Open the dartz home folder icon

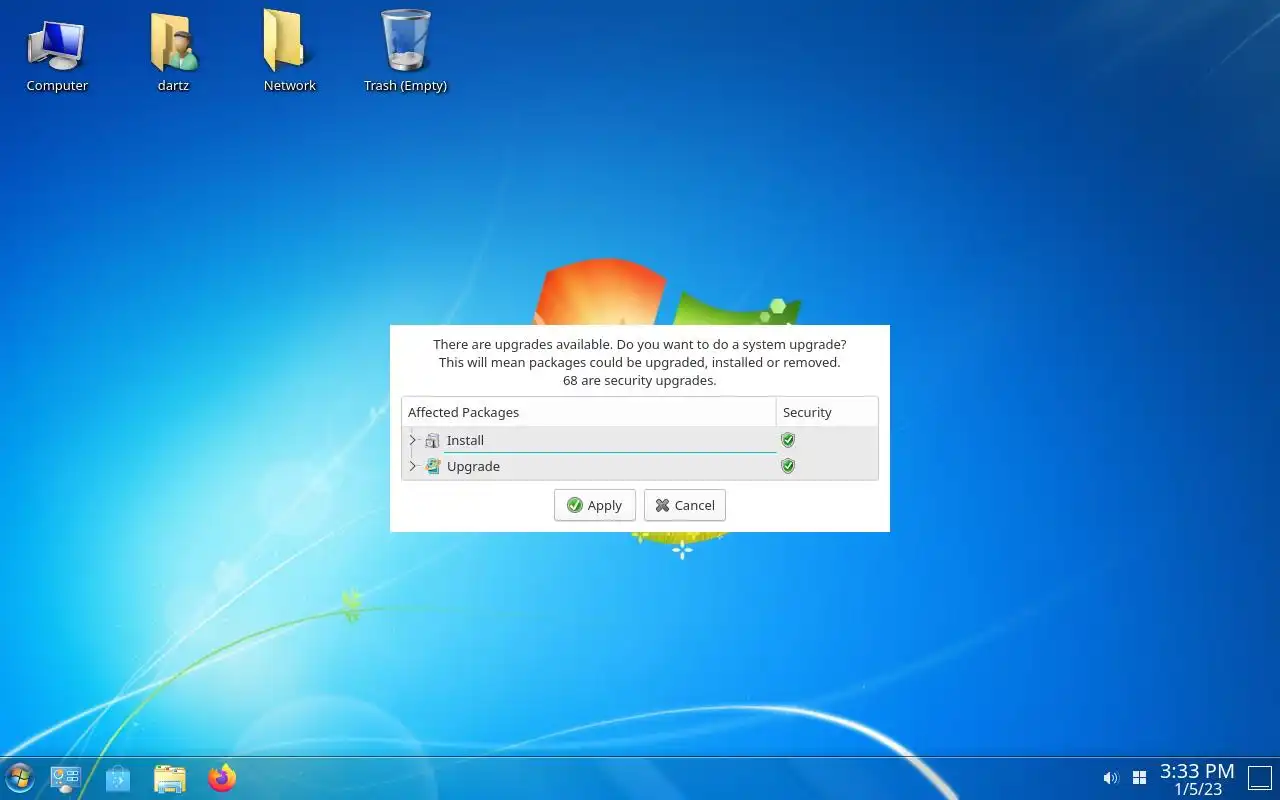pos(173,53)
